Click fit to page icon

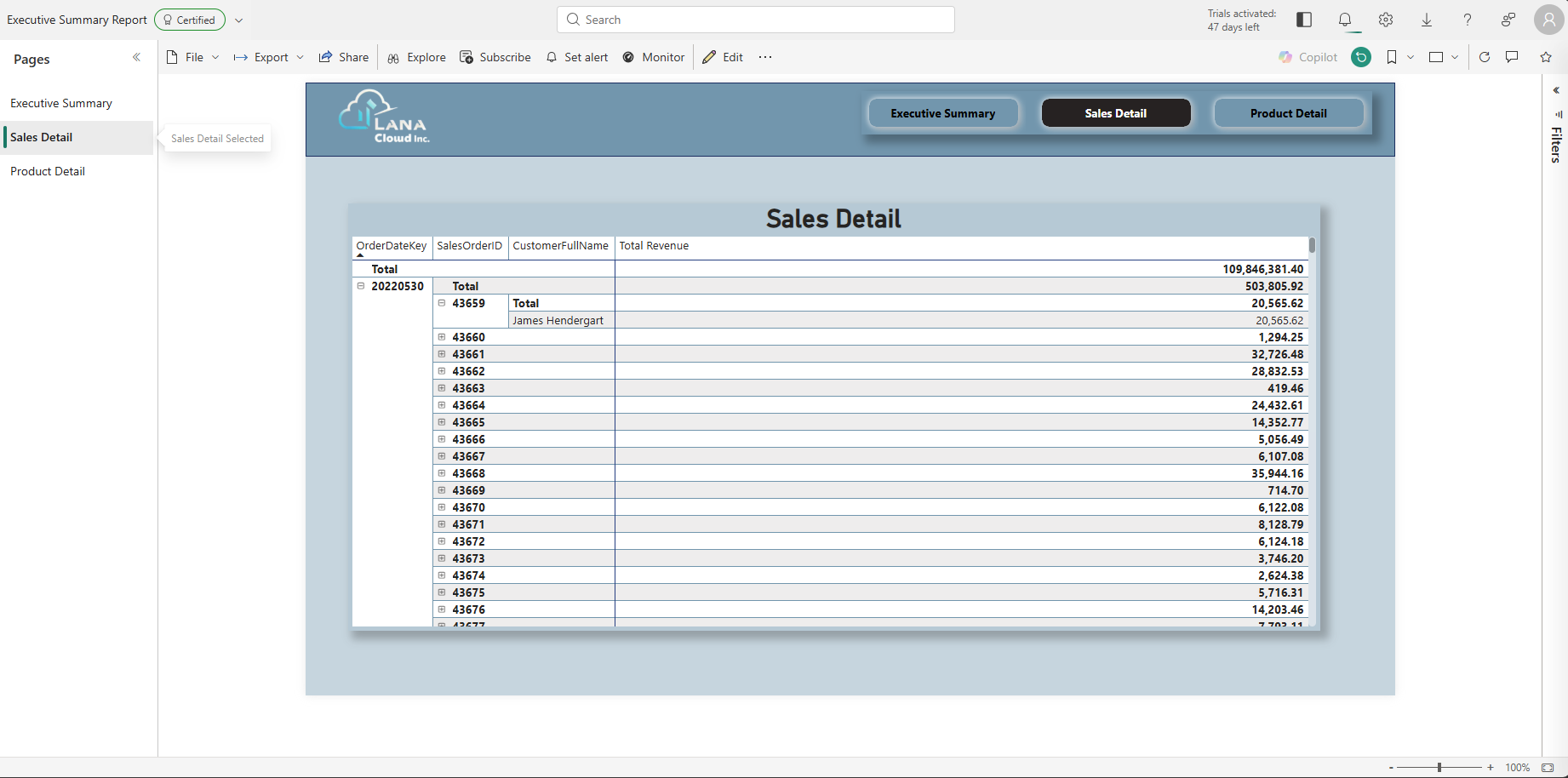click(x=1548, y=768)
